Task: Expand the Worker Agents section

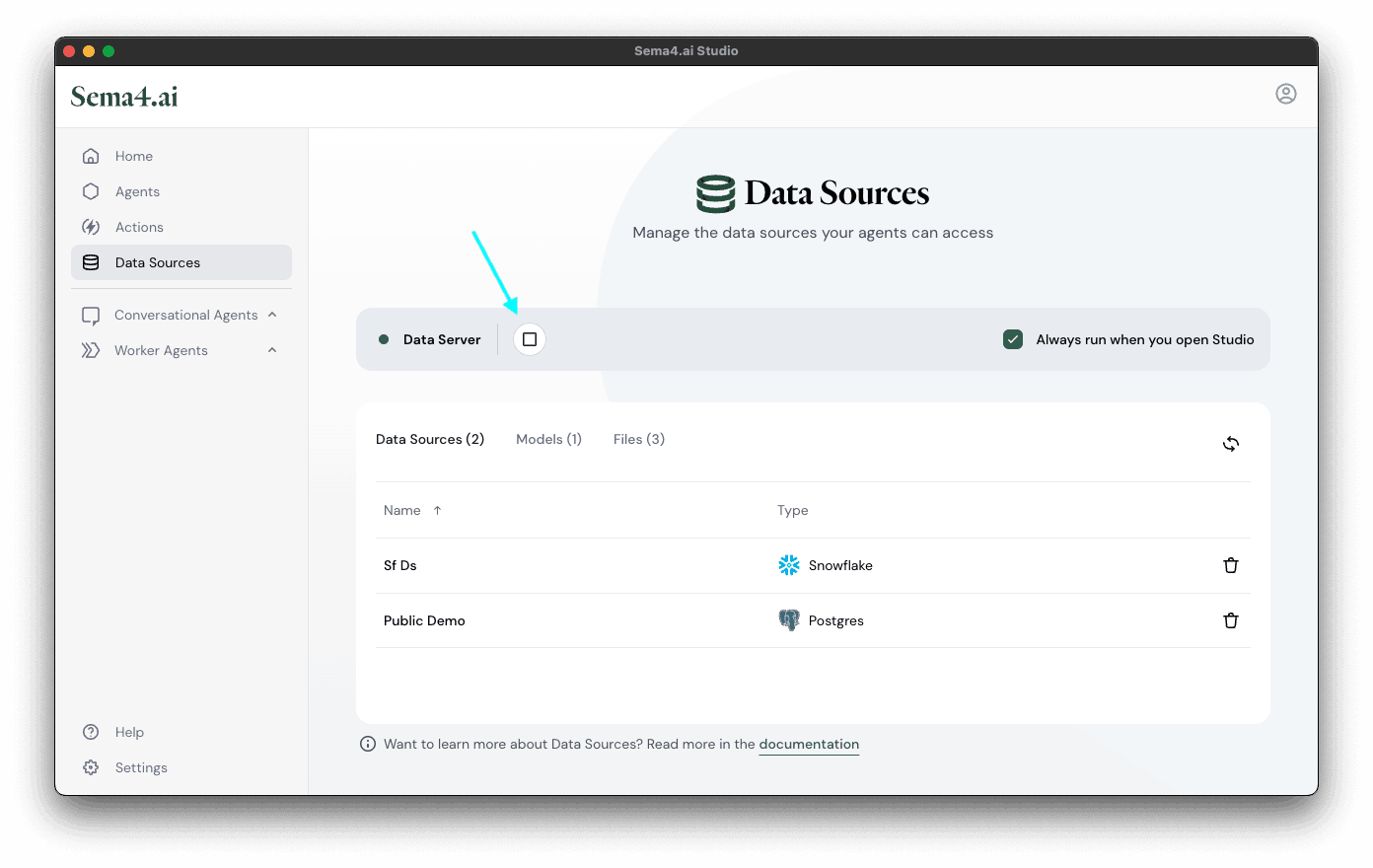Action: coord(272,350)
